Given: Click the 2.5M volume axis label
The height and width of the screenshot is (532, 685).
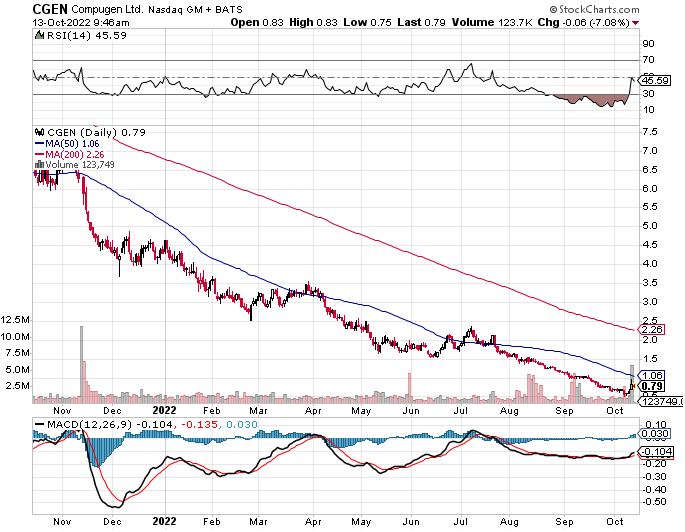Looking at the screenshot, I should (18, 386).
